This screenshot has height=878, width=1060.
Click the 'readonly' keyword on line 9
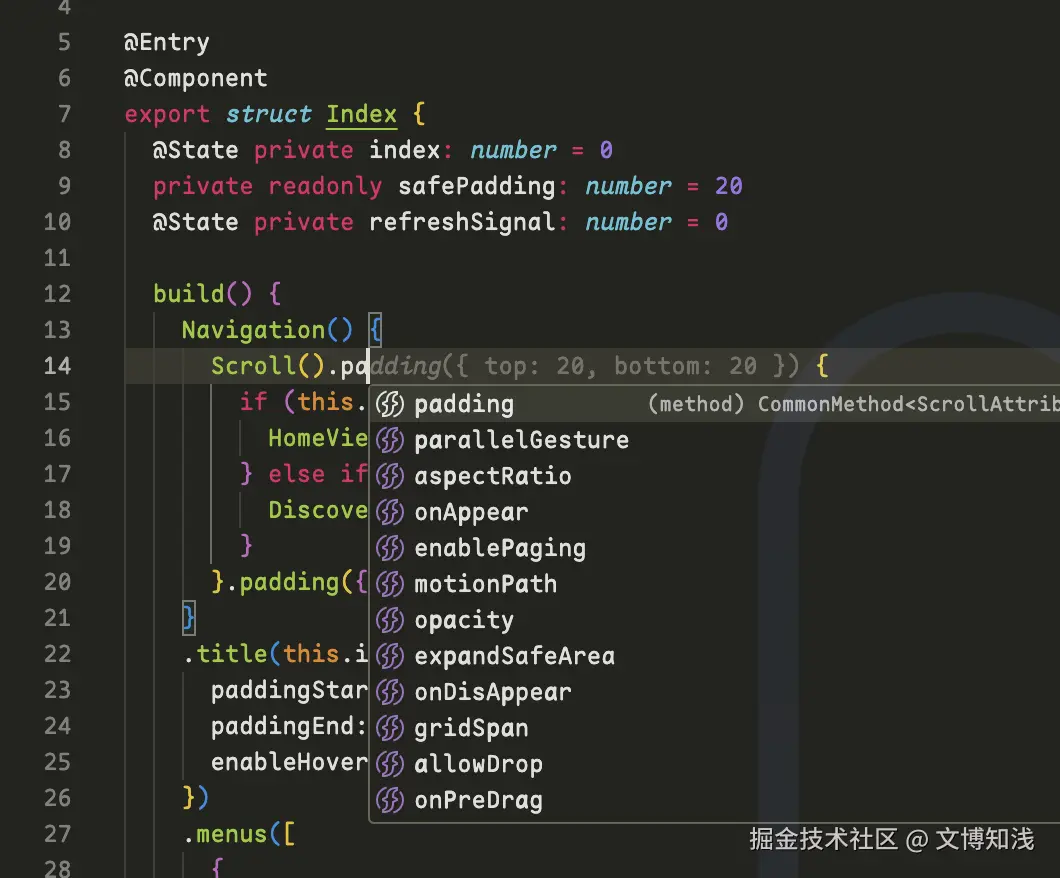point(325,185)
